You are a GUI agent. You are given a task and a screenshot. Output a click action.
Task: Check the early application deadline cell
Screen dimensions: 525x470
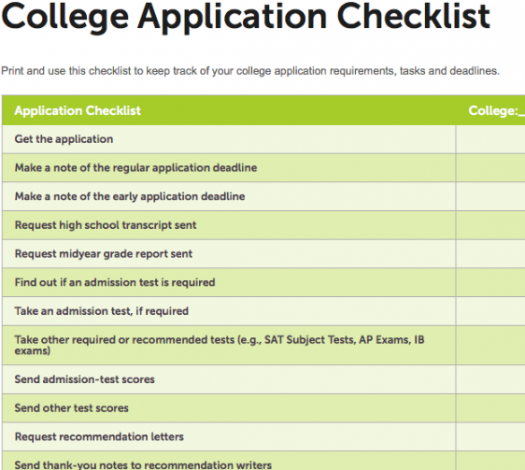(x=491, y=197)
